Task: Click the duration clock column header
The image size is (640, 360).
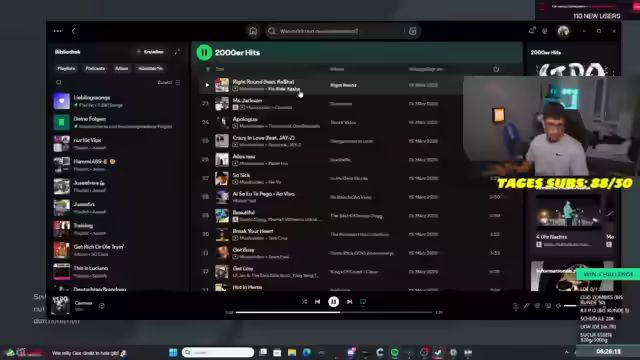Action: pos(496,69)
